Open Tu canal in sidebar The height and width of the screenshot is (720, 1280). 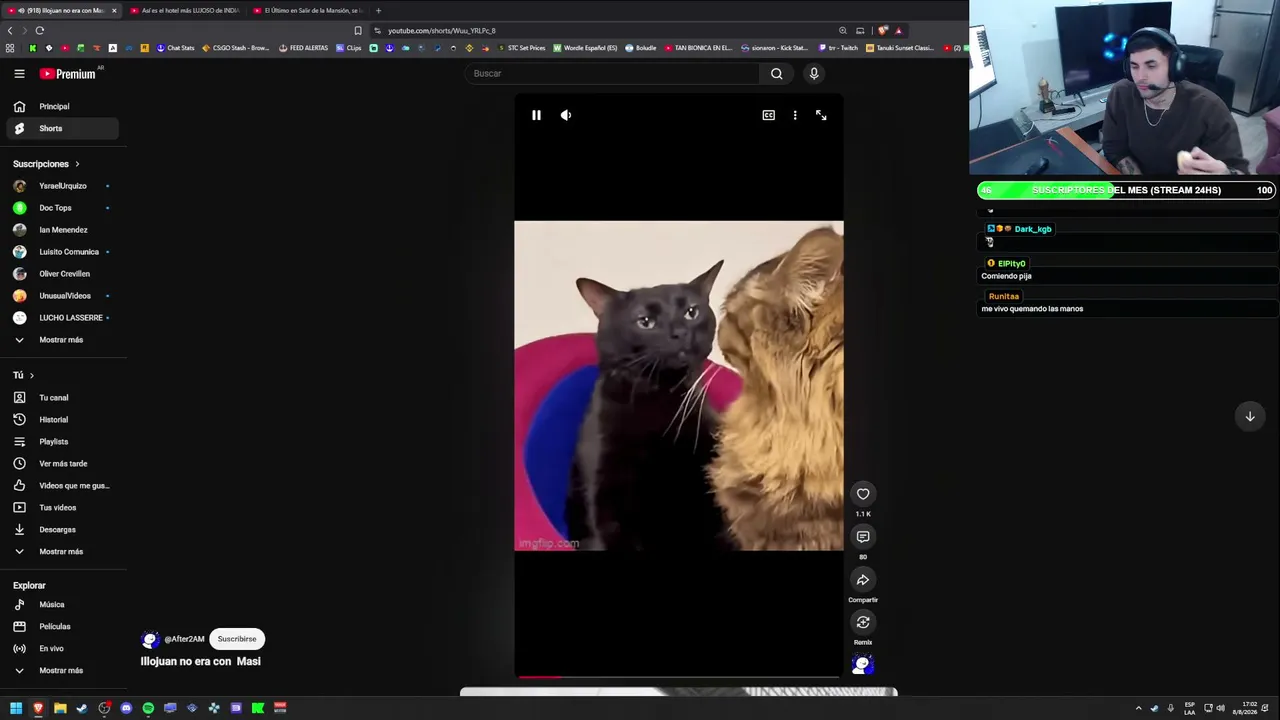pos(63,398)
